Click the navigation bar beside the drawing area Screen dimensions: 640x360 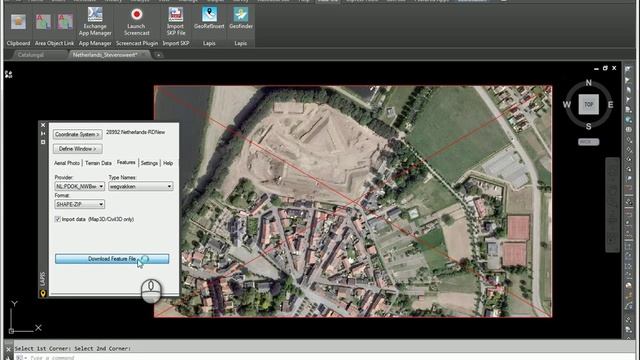612,204
